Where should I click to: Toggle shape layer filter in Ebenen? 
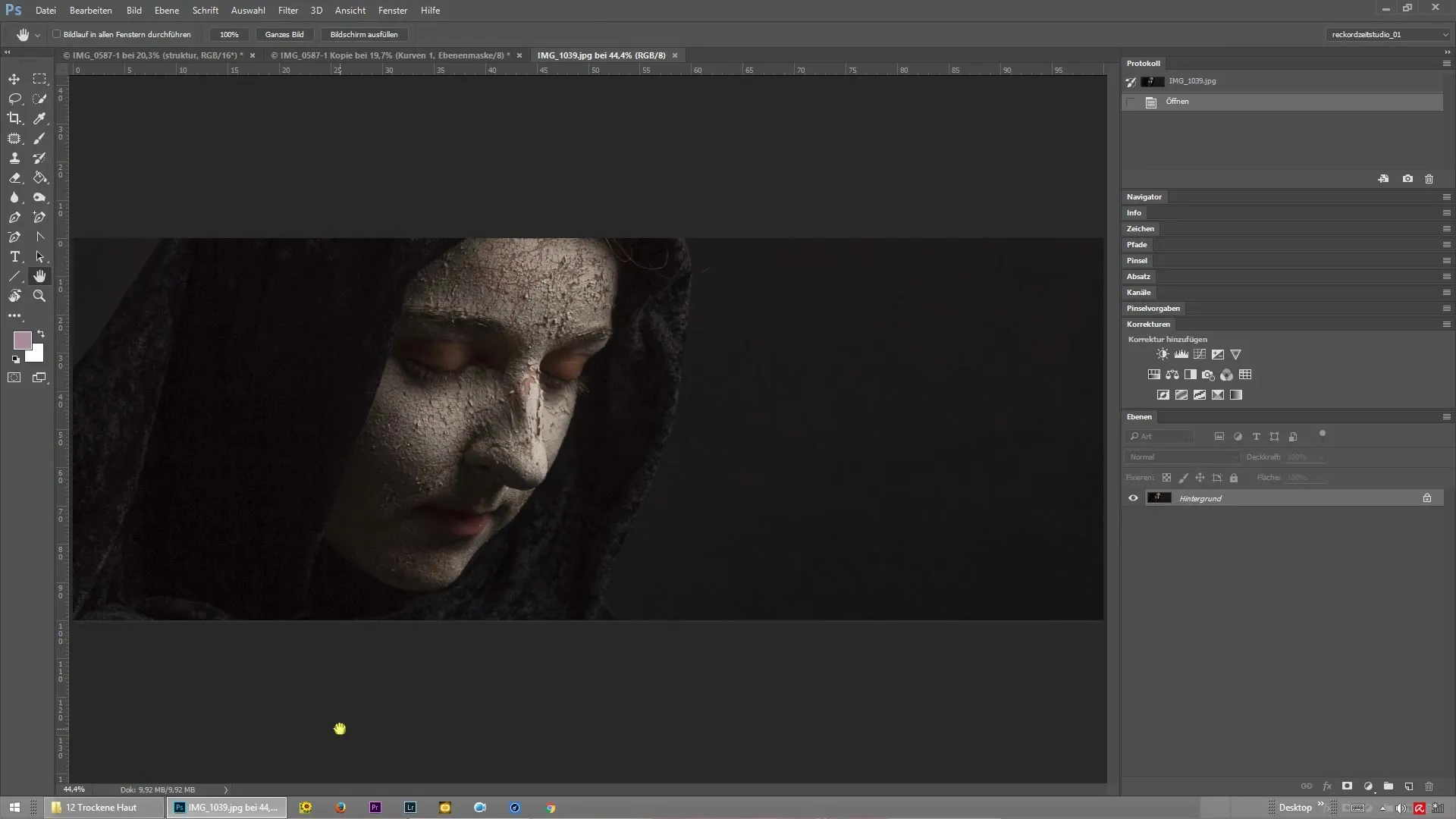click(1274, 436)
